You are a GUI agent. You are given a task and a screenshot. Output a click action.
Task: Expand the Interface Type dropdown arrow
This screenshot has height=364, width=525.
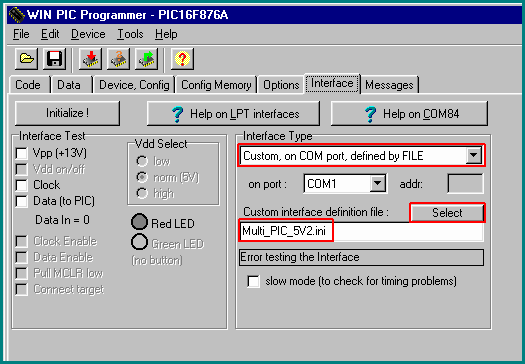473,155
